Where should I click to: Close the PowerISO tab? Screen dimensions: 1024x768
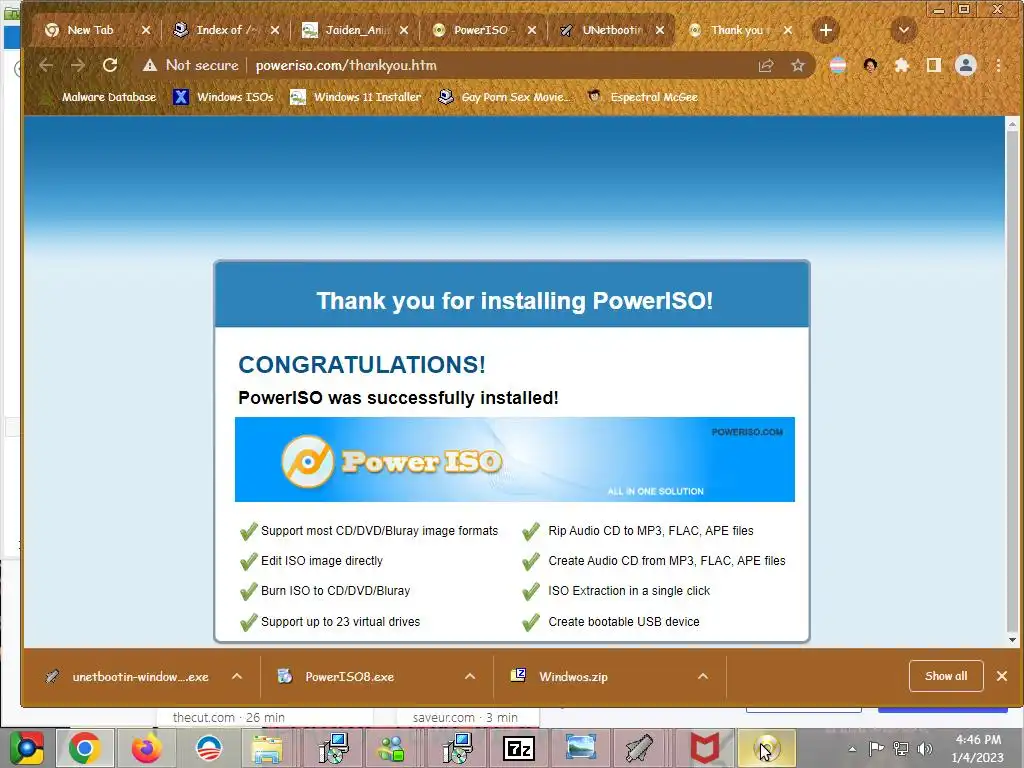[x=532, y=30]
